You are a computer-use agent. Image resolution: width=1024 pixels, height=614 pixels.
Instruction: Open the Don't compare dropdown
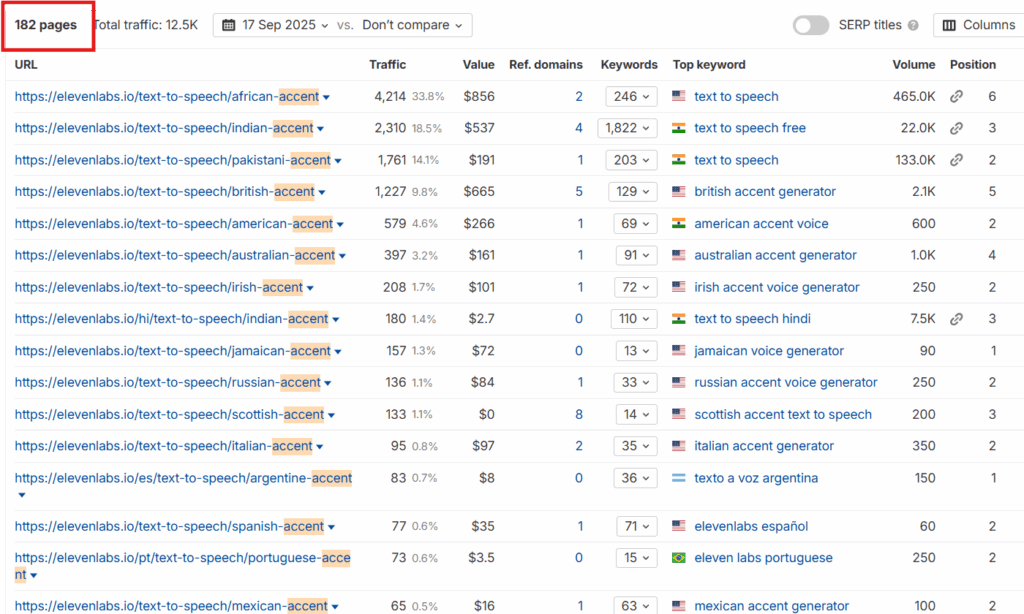pos(412,25)
